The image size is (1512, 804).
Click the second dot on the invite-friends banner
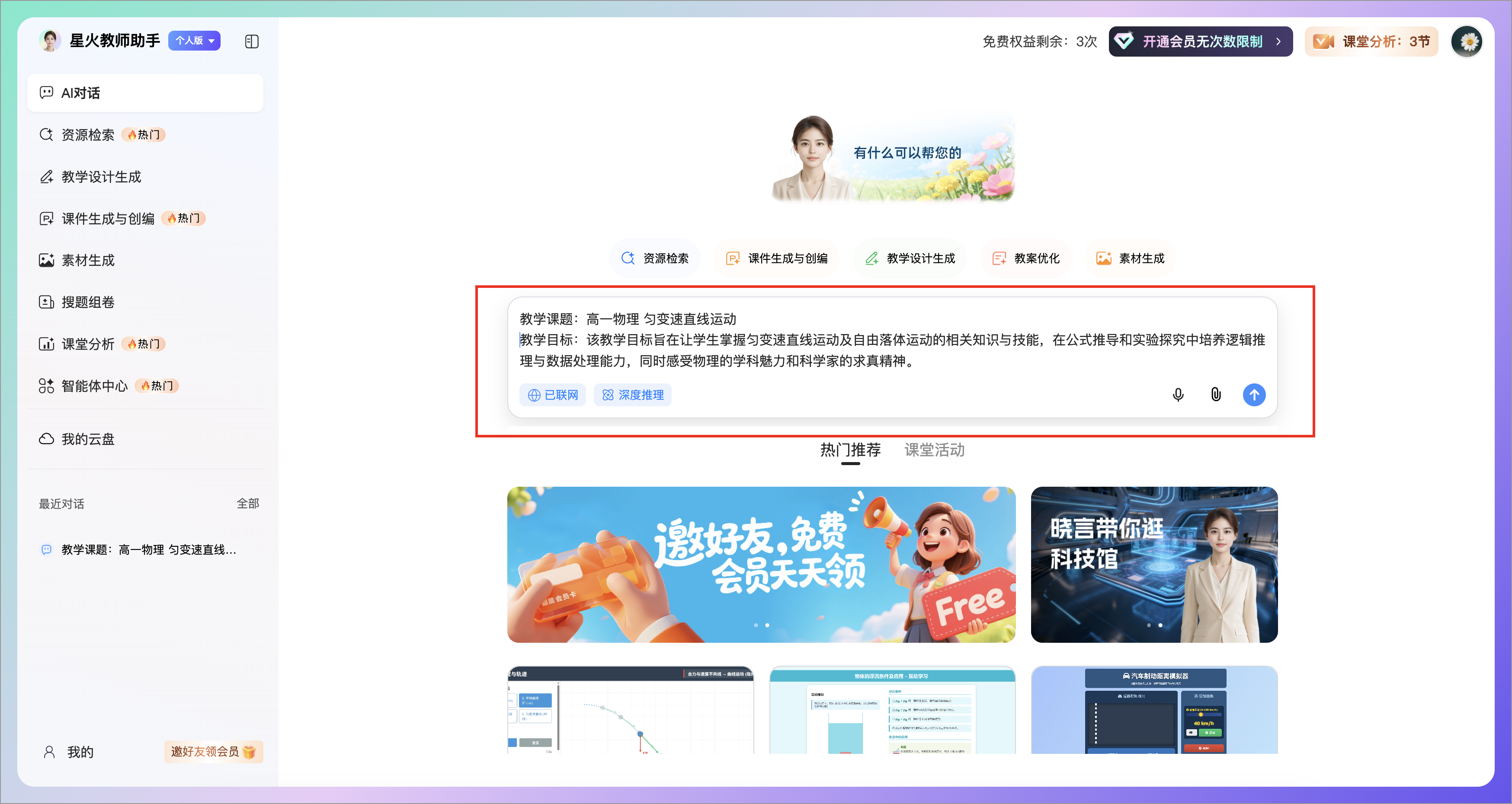pyautogui.click(x=767, y=625)
